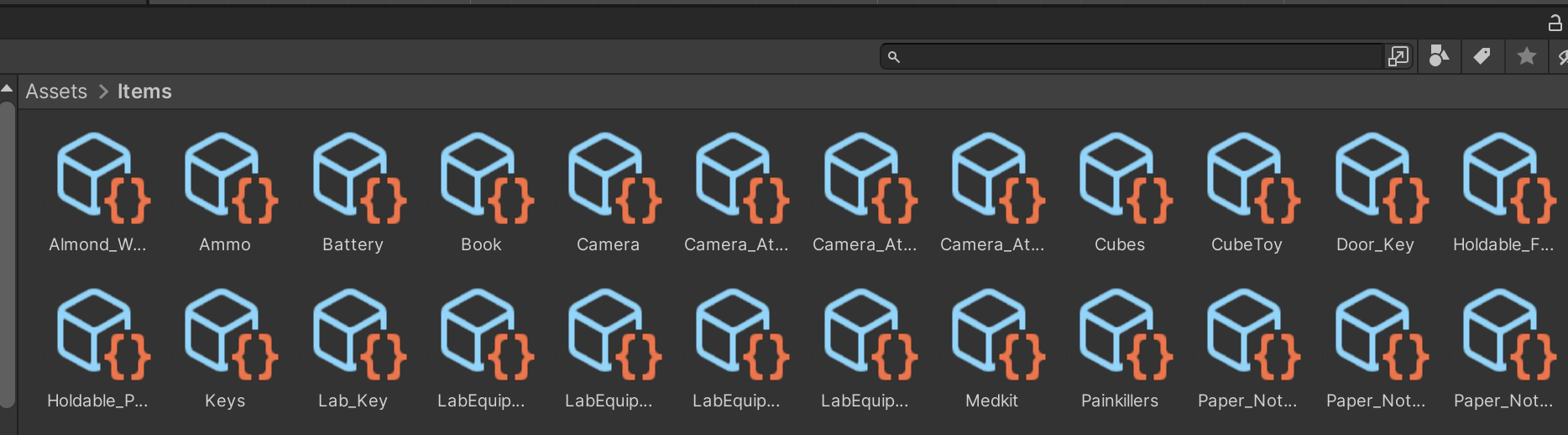
Task: Open the Search by Type filter icon
Action: click(1439, 56)
